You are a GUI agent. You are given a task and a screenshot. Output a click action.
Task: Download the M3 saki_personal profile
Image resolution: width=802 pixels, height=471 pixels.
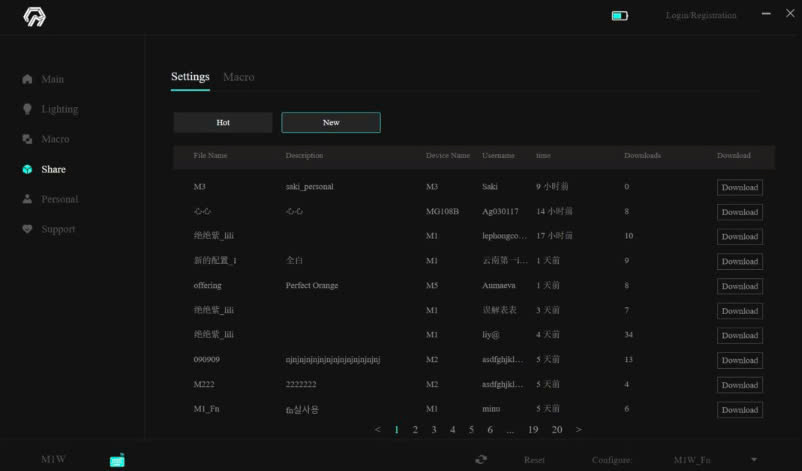[739, 187]
